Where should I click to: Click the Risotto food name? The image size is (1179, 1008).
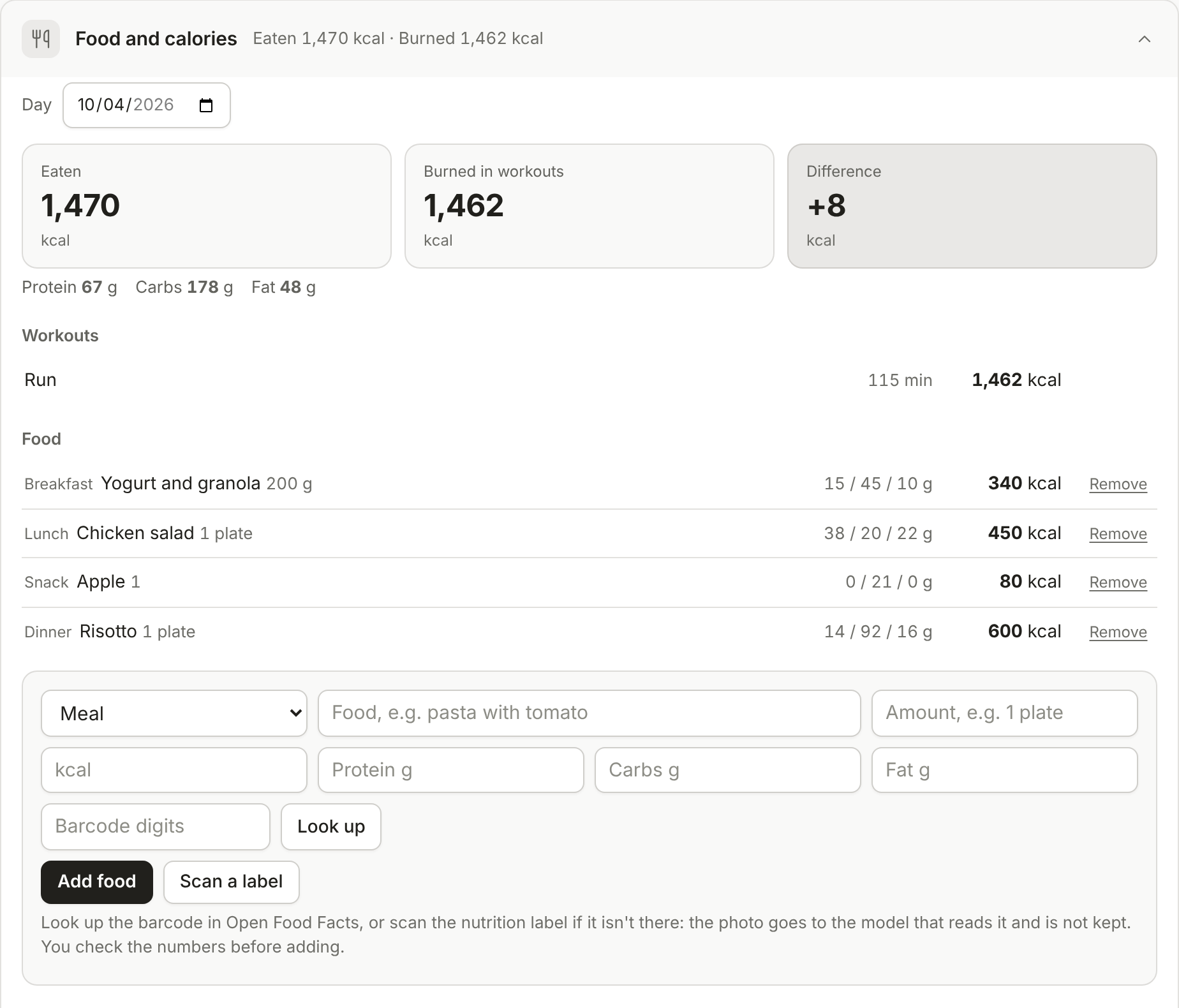(108, 632)
